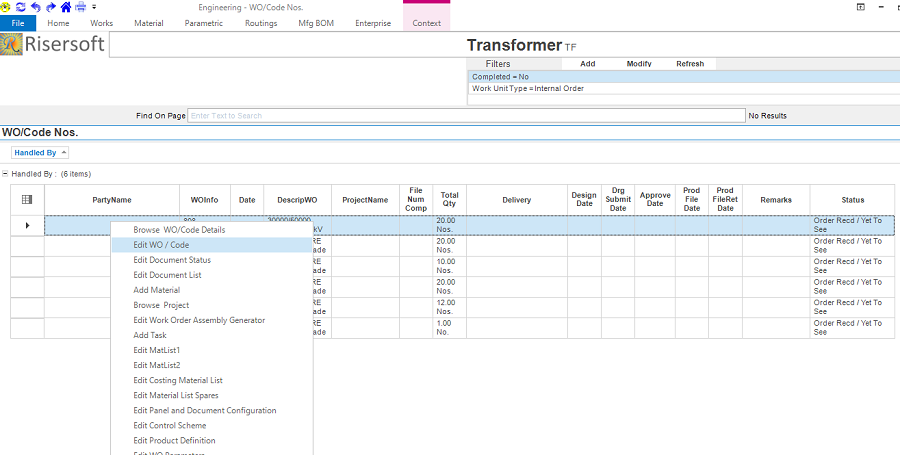Click the '10.00 Nos.' quantity cell
This screenshot has width=900, height=455.
449,266
